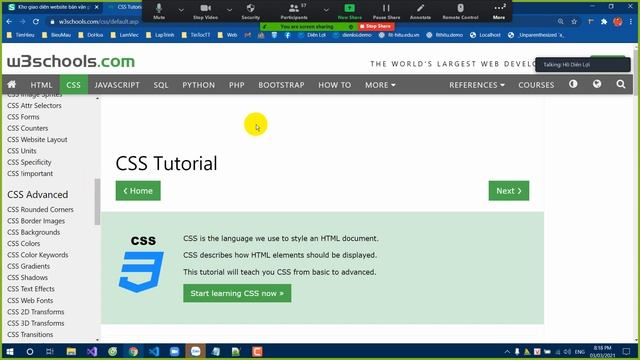Open Zoom More options menu

[499, 11]
